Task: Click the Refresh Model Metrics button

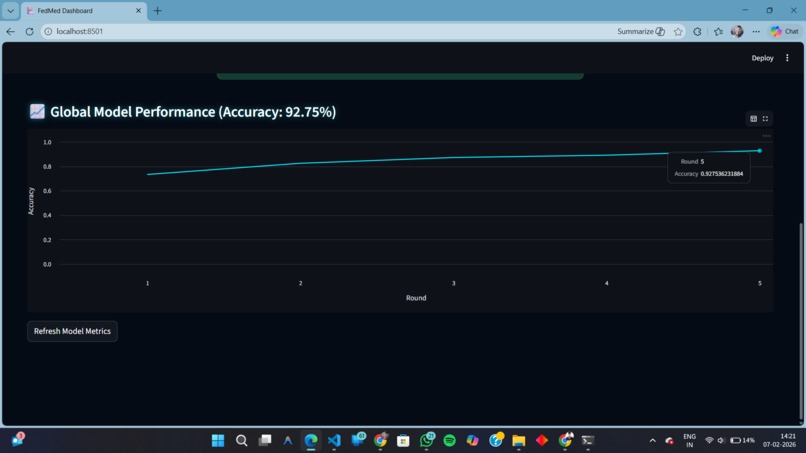Action: pyautogui.click(x=72, y=331)
